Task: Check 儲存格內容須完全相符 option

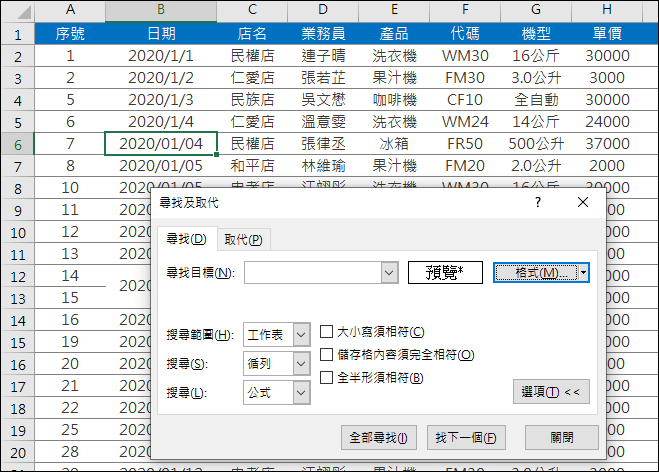Action: tap(327, 354)
